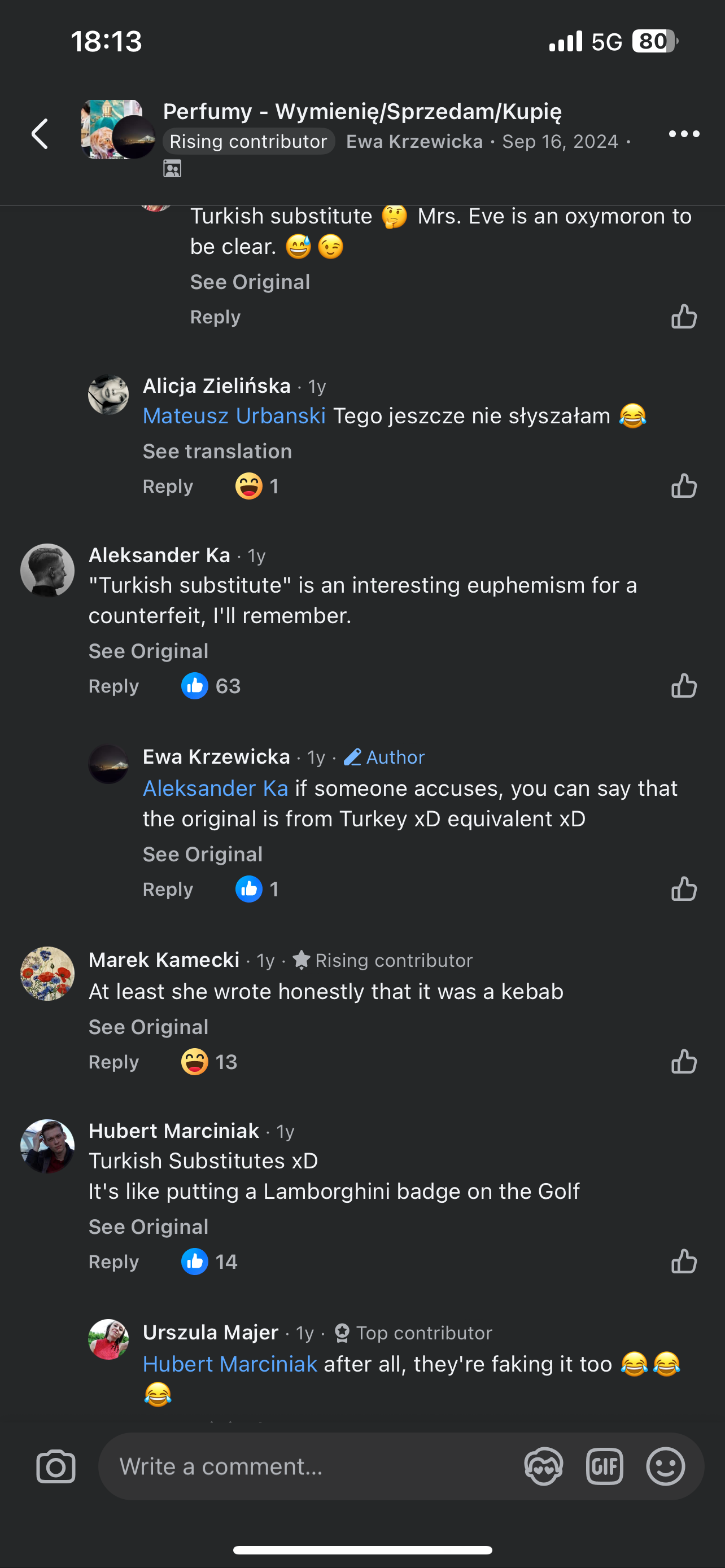Expand See translation under Alicja's reply
Image resolution: width=725 pixels, height=1568 pixels.
click(x=217, y=451)
